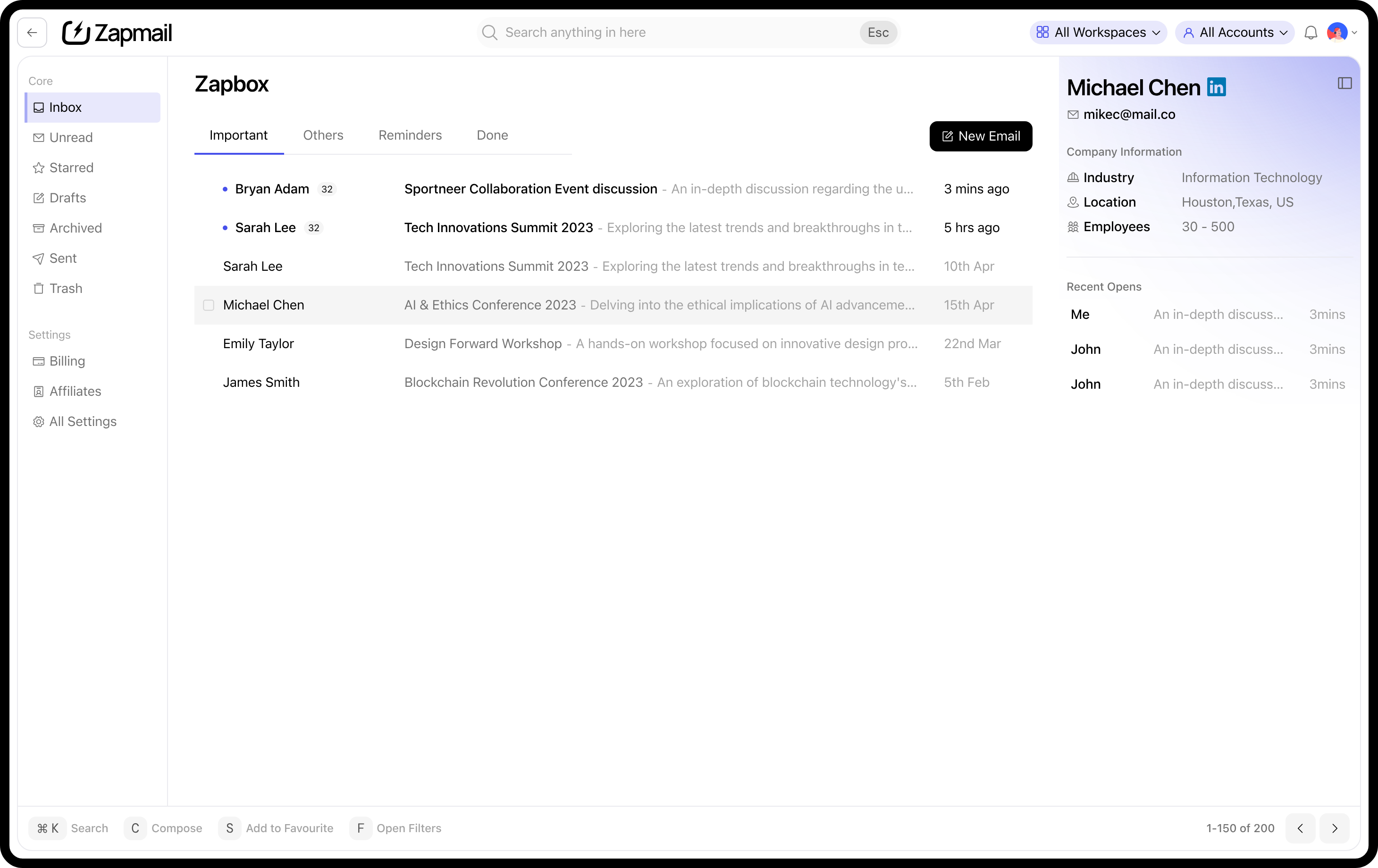Open Sarah Lee's unread Tech Innovations email

pos(613,228)
